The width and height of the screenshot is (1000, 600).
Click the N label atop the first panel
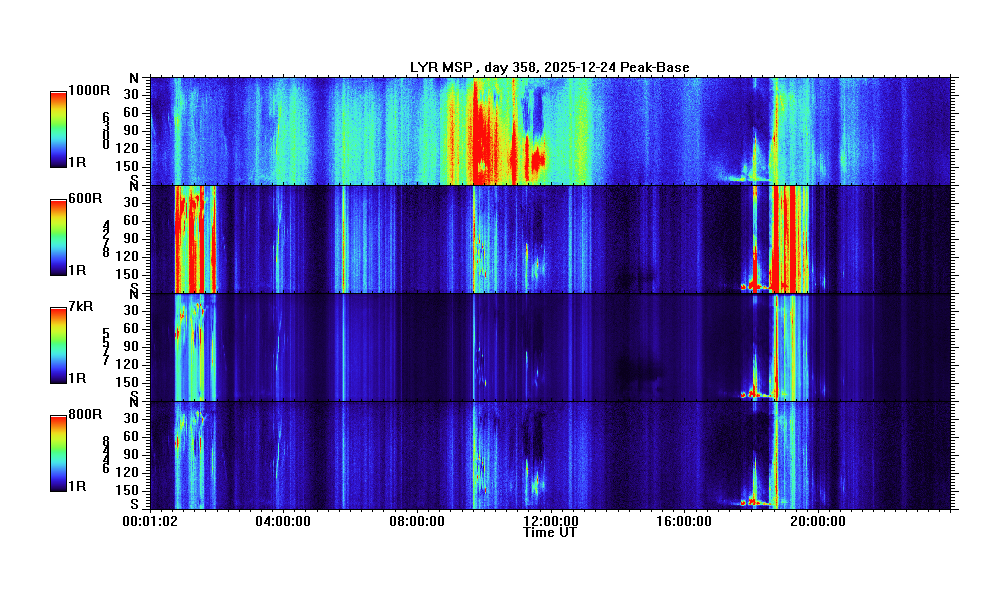click(x=133, y=78)
